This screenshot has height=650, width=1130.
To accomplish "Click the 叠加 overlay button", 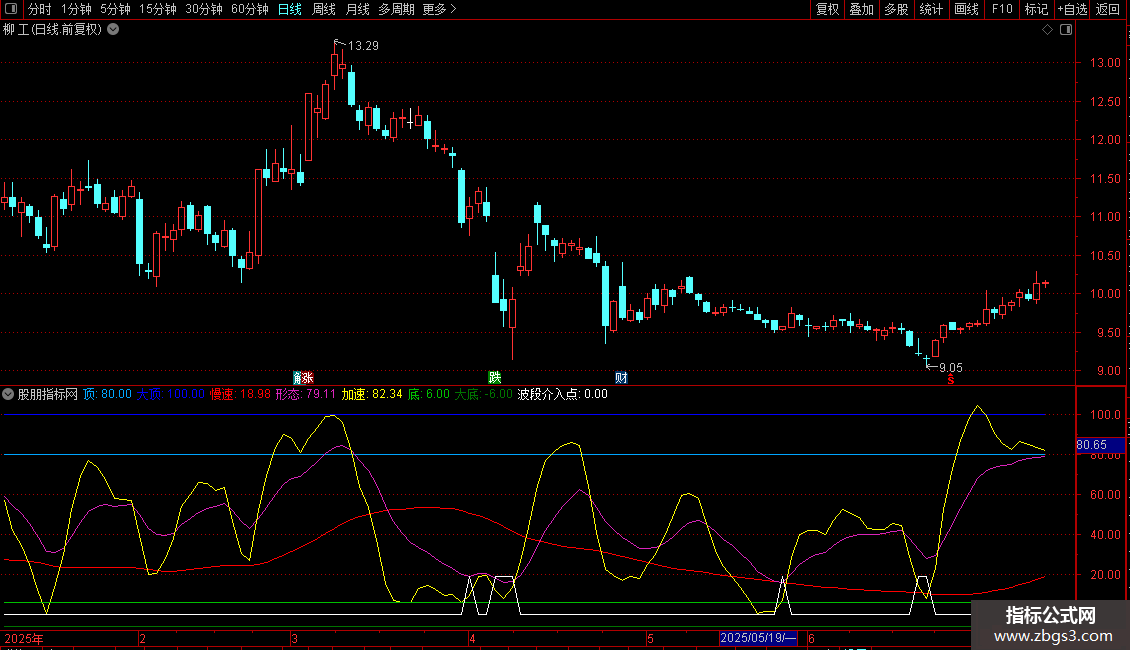I will (861, 9).
